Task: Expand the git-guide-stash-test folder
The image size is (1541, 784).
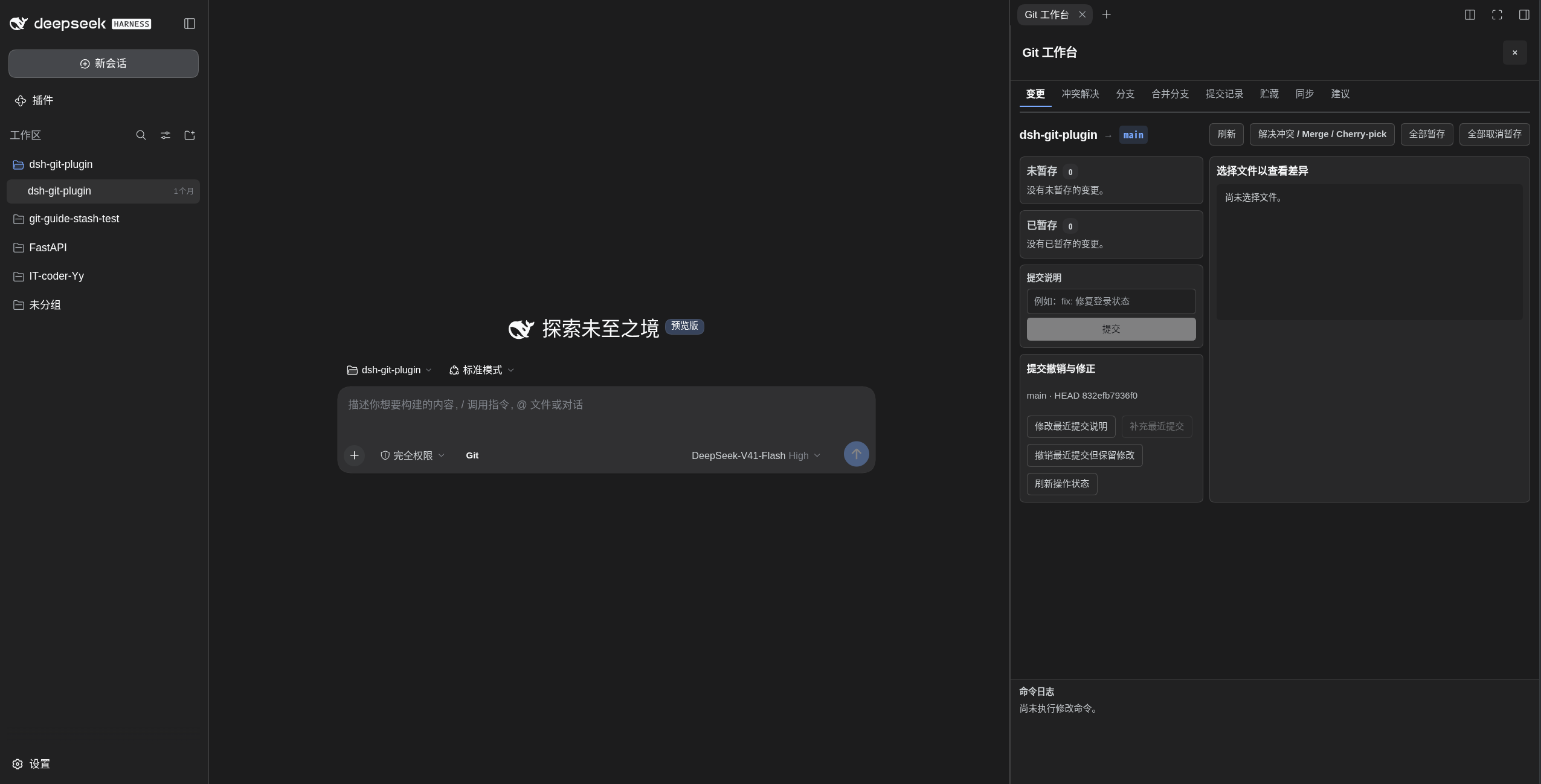Action: [103, 219]
